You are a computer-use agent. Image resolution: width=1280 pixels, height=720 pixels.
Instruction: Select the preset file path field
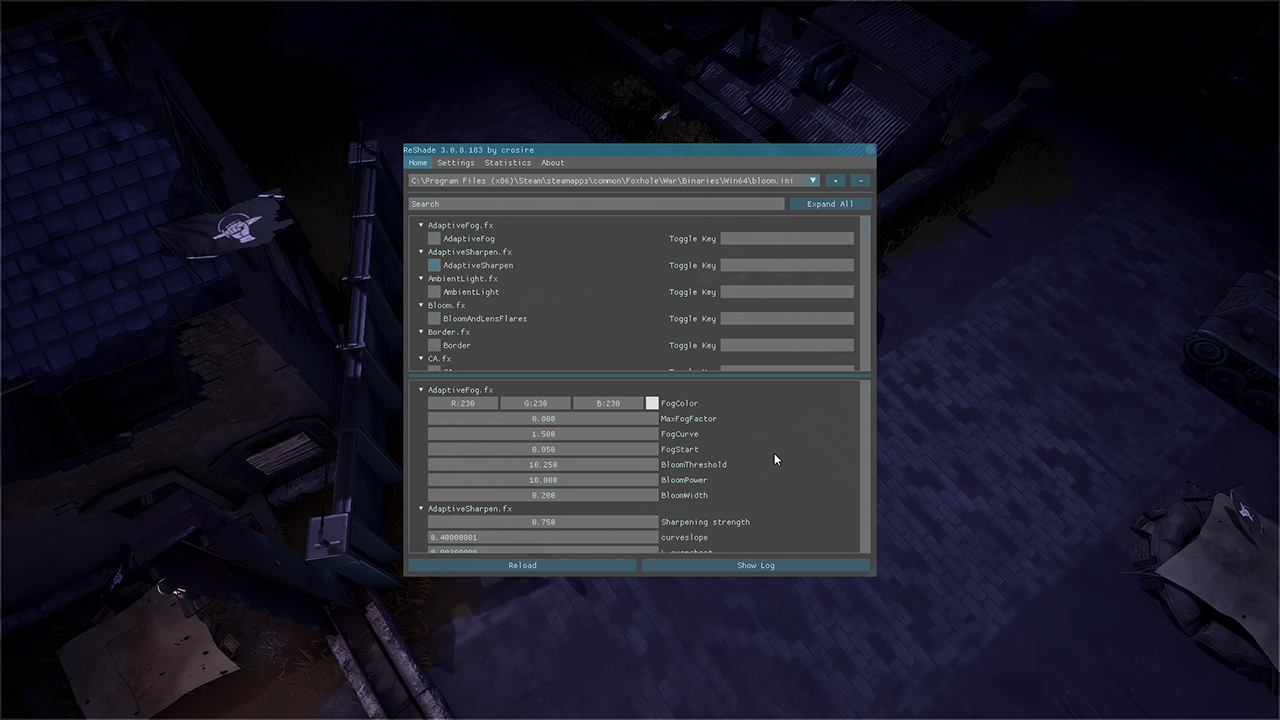click(x=606, y=181)
